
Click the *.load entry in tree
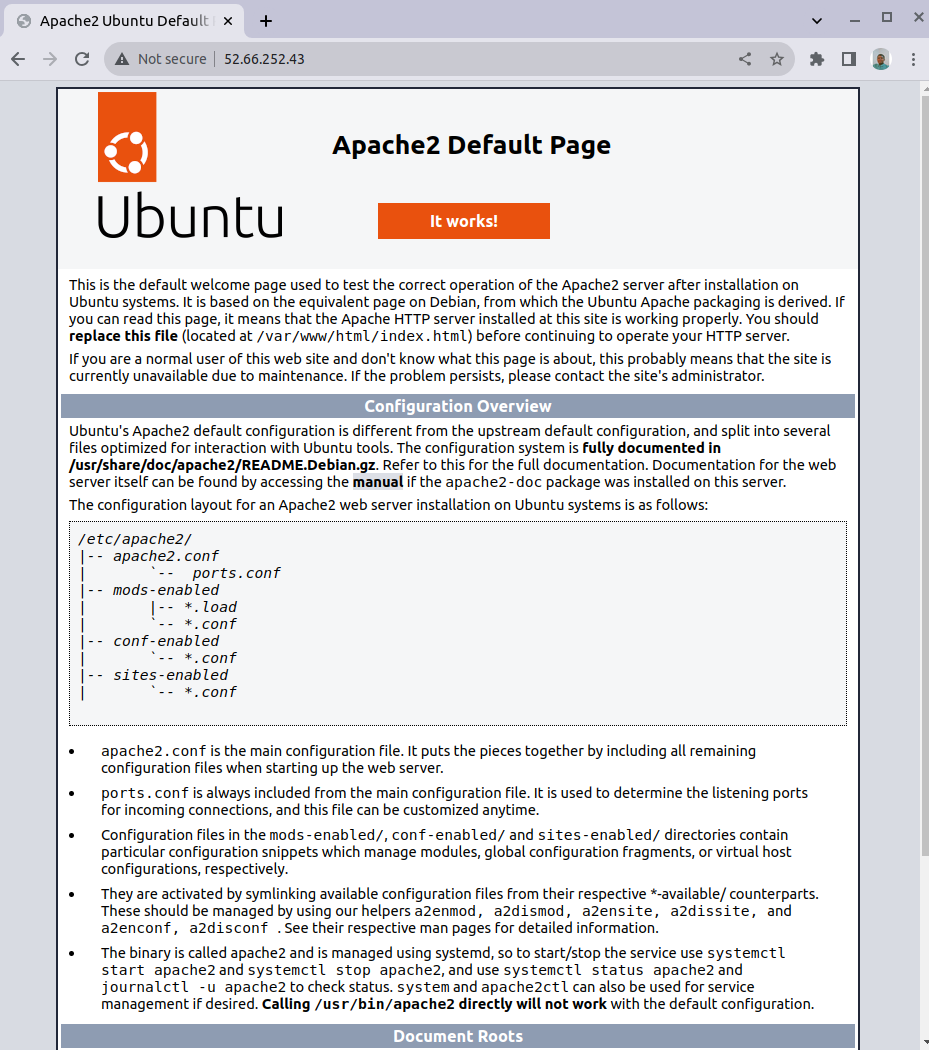pos(210,607)
